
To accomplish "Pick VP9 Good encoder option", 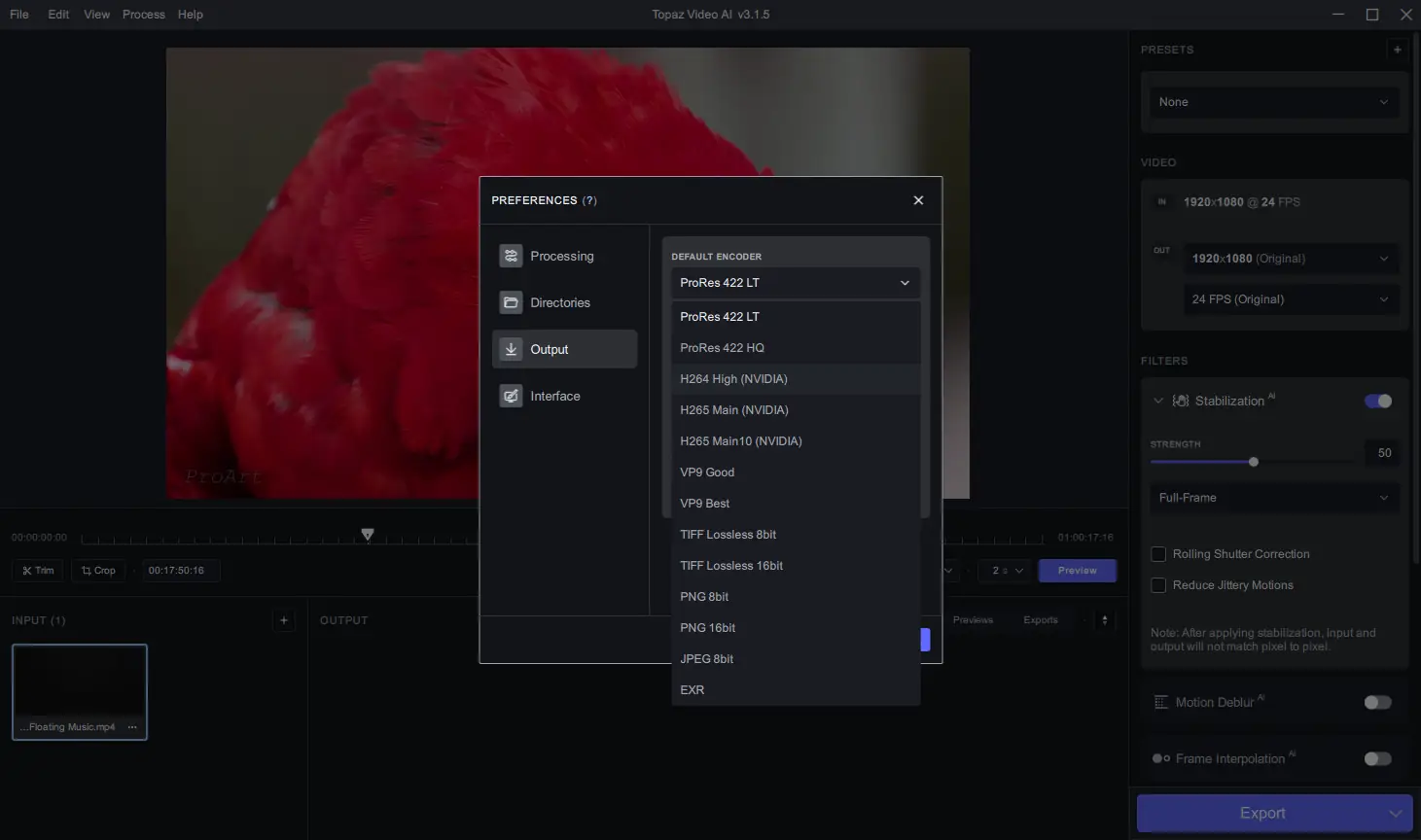I will pos(796,472).
